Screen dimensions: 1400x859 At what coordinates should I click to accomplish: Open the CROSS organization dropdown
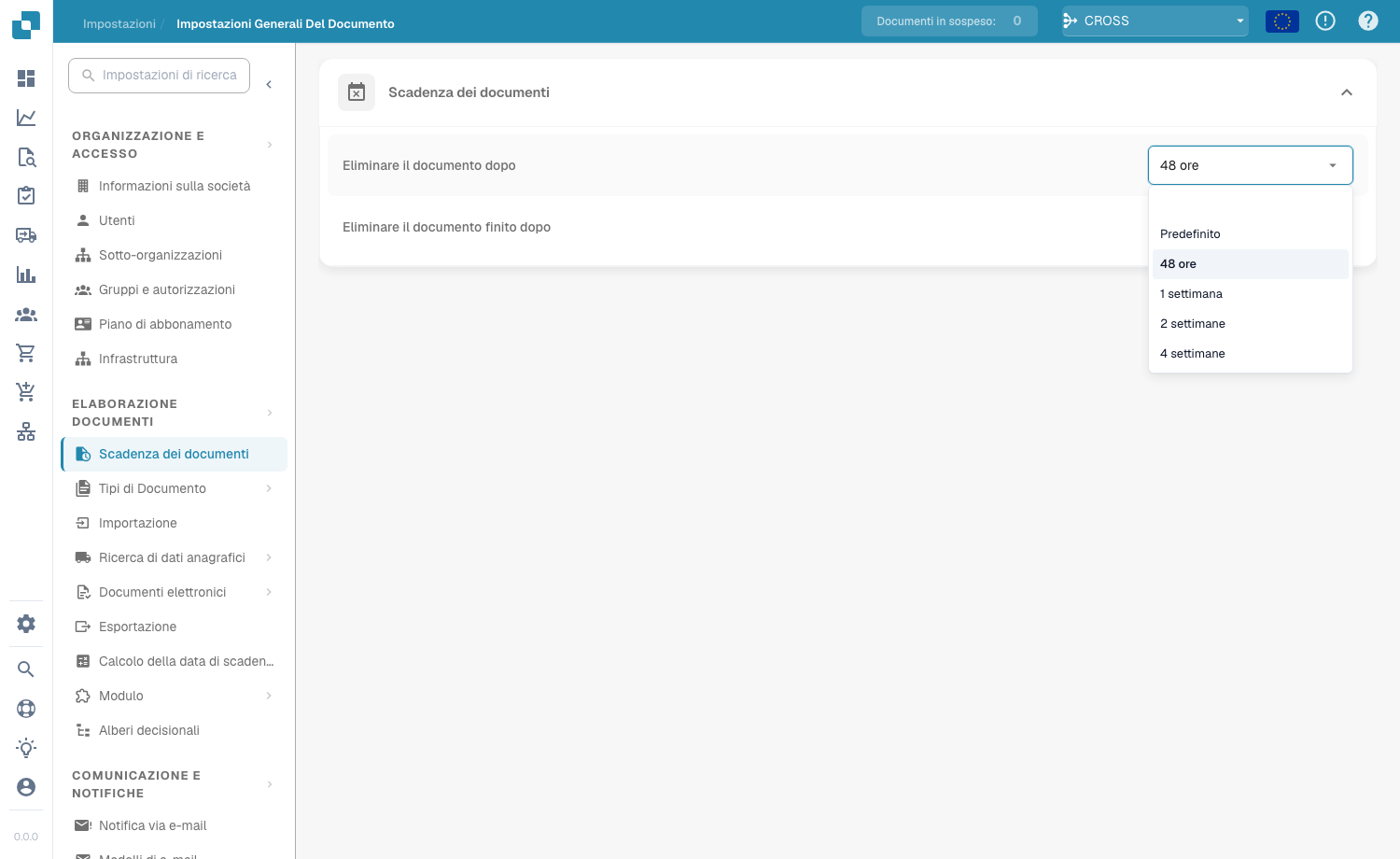coord(1155,21)
